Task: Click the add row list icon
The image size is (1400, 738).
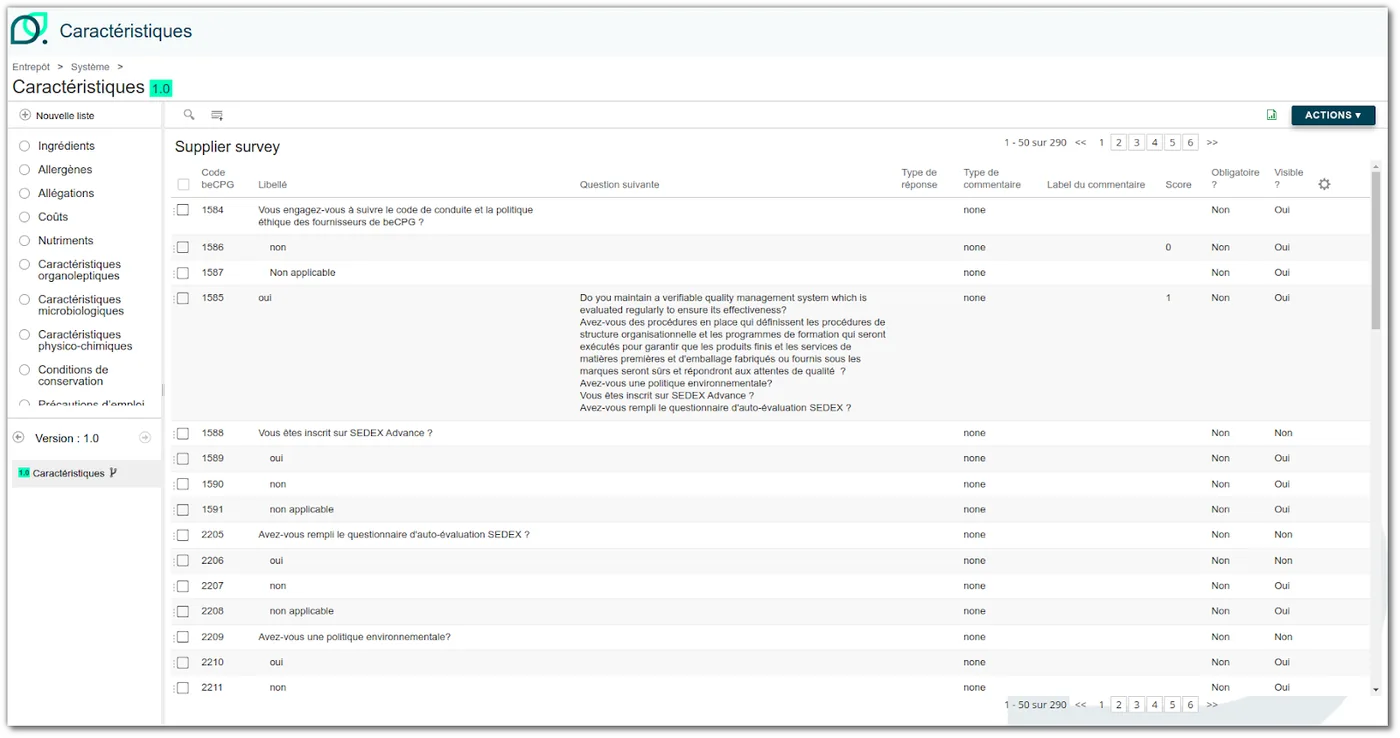Action: (x=217, y=115)
